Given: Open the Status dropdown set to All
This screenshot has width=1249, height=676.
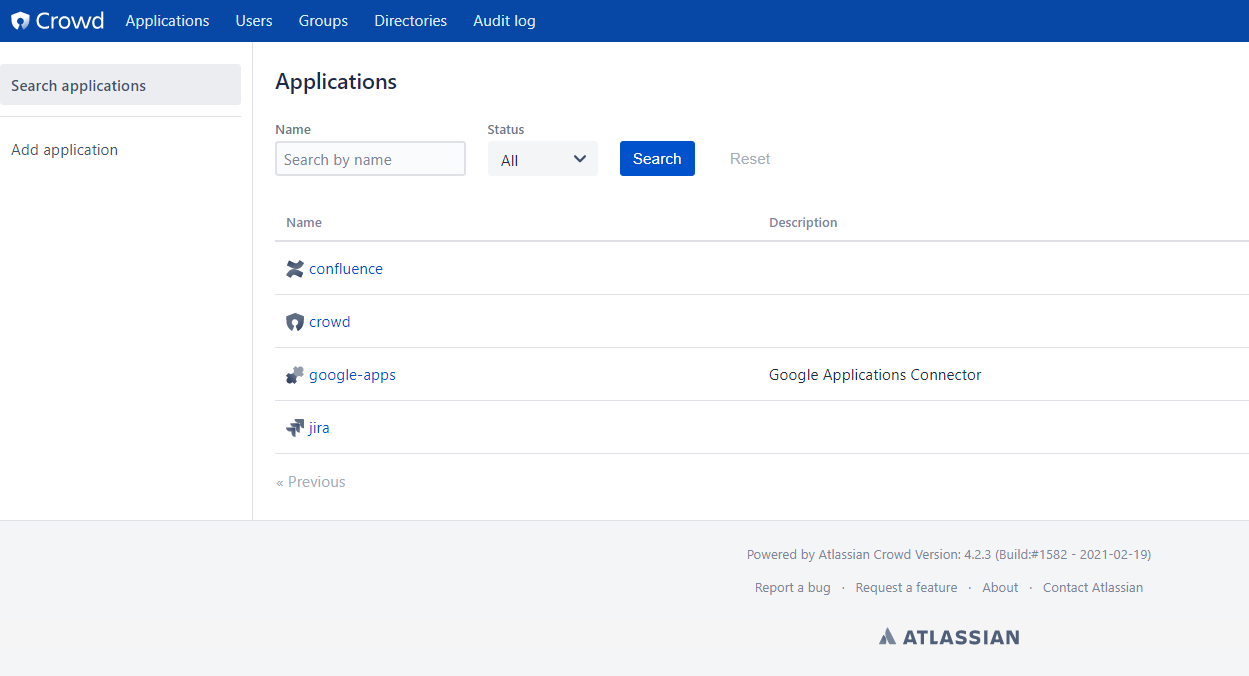Looking at the screenshot, I should pos(542,159).
